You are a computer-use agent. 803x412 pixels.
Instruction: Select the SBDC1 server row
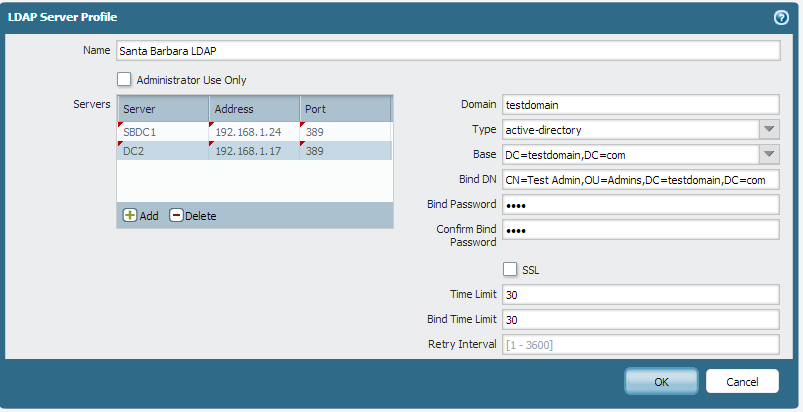coord(162,131)
